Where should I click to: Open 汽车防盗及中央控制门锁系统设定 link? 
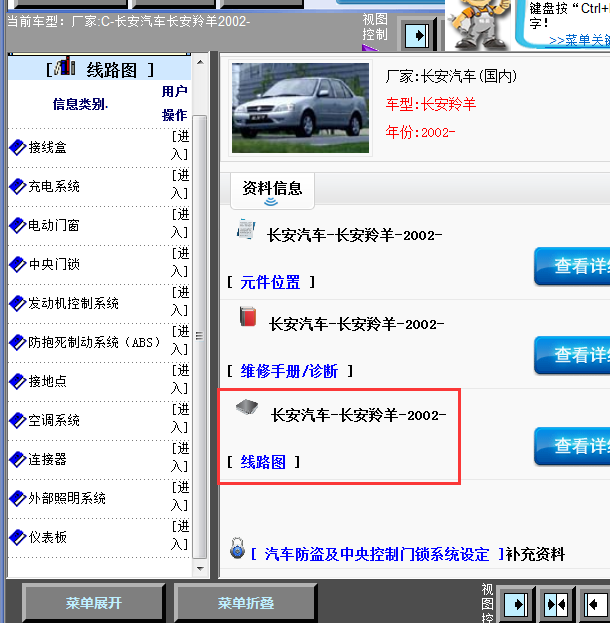377,554
